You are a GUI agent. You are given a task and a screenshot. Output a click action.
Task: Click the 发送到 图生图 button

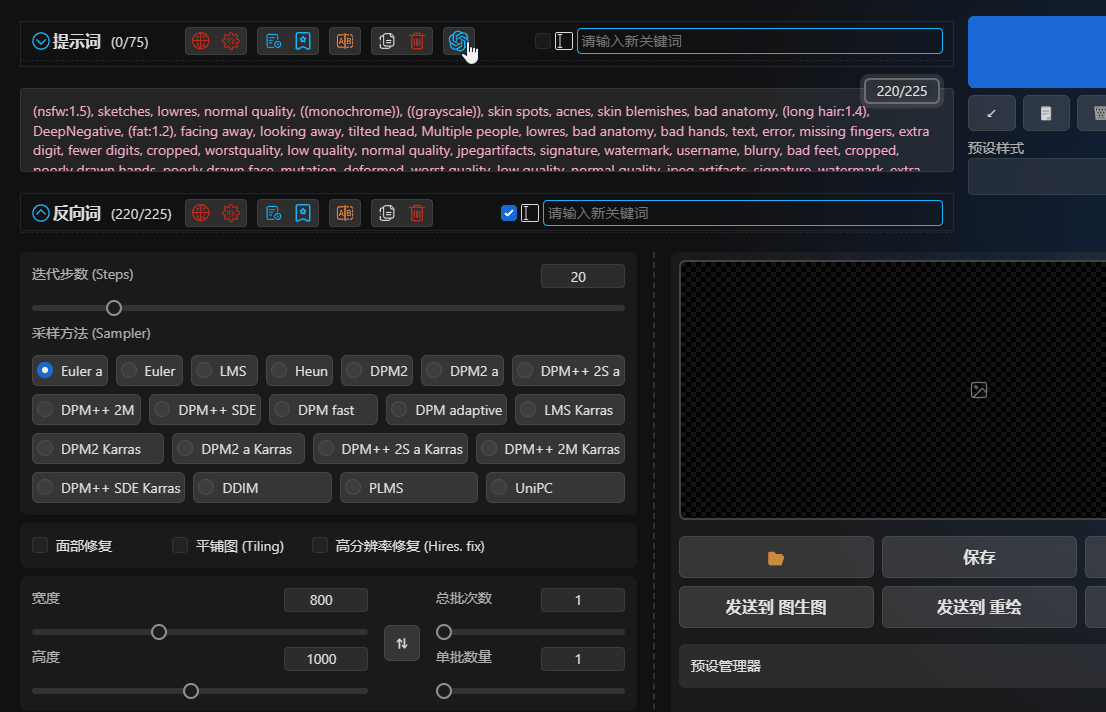(776, 607)
